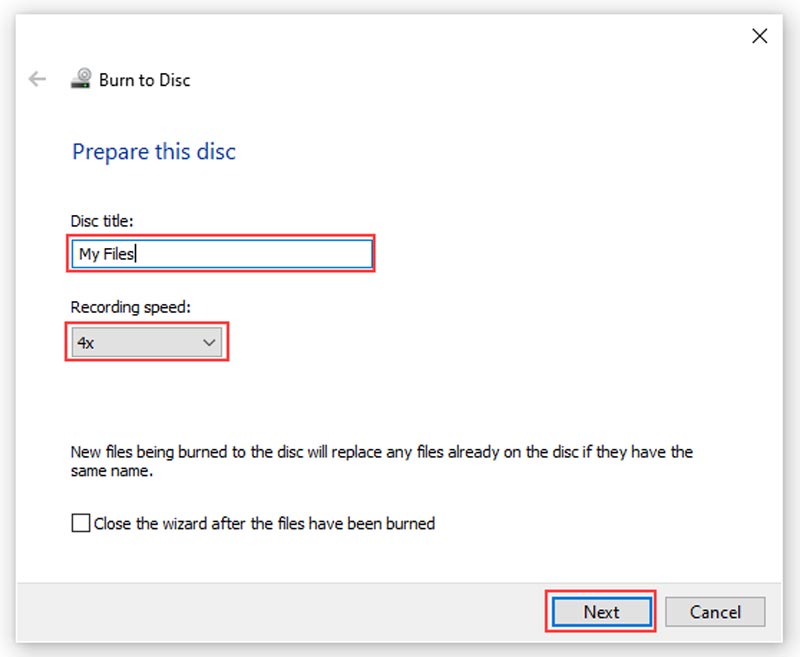Viewport: 800px width, 657px height.
Task: Open the Recording speed dropdown
Action: point(147,342)
